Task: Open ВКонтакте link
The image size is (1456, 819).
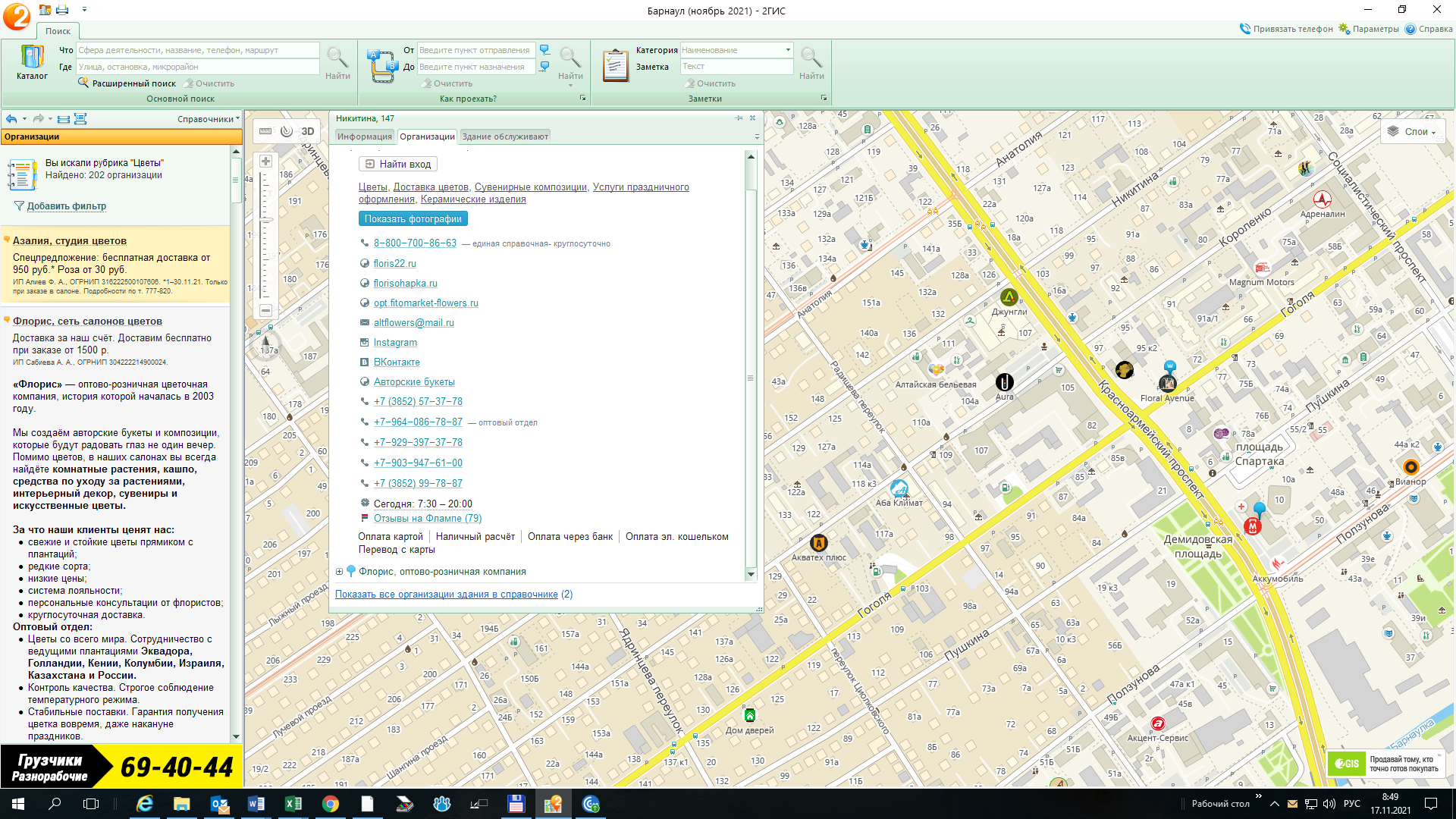Action: point(397,362)
